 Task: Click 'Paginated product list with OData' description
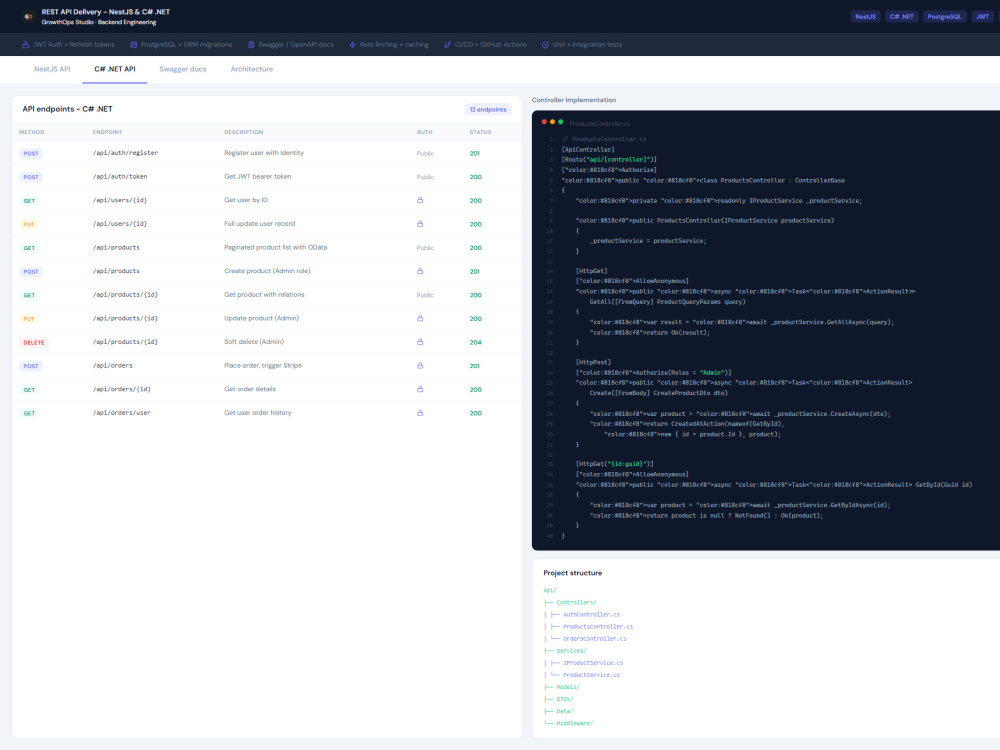pyautogui.click(x=276, y=247)
